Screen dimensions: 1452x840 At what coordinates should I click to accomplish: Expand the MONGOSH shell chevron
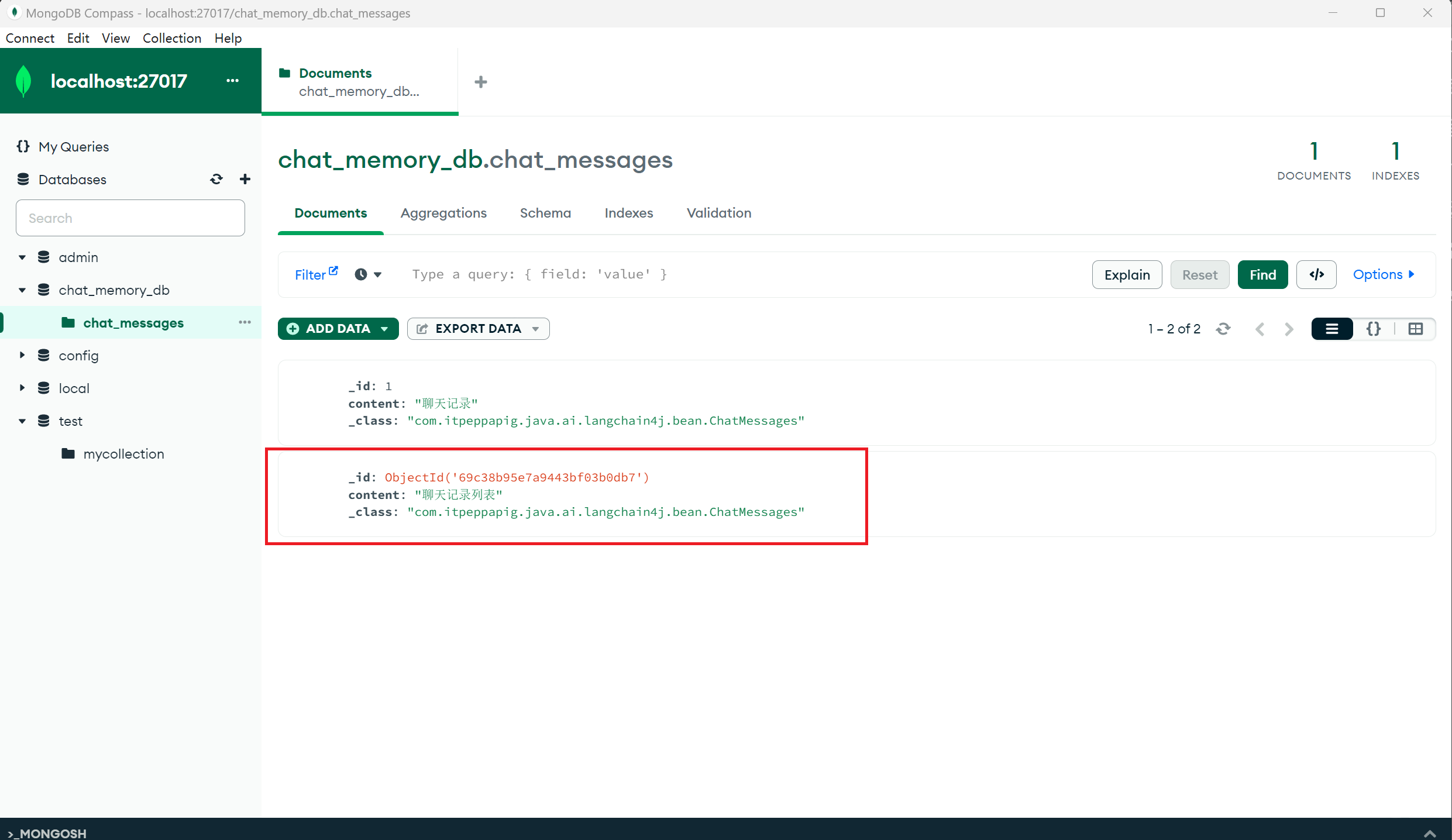click(1430, 832)
